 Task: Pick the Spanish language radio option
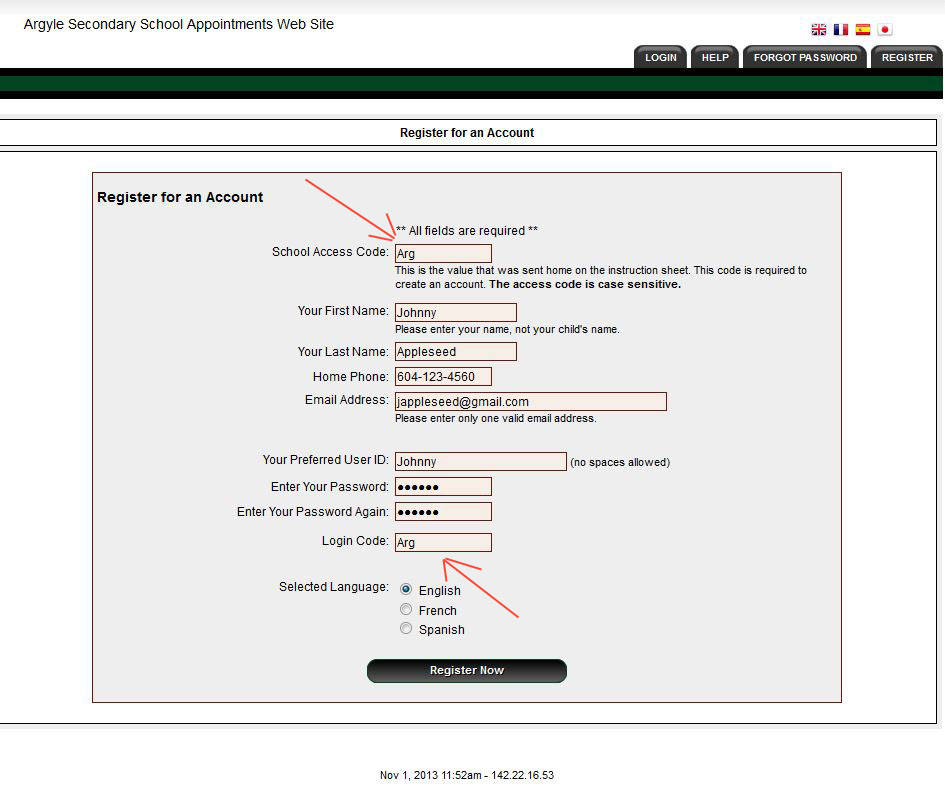(x=406, y=629)
